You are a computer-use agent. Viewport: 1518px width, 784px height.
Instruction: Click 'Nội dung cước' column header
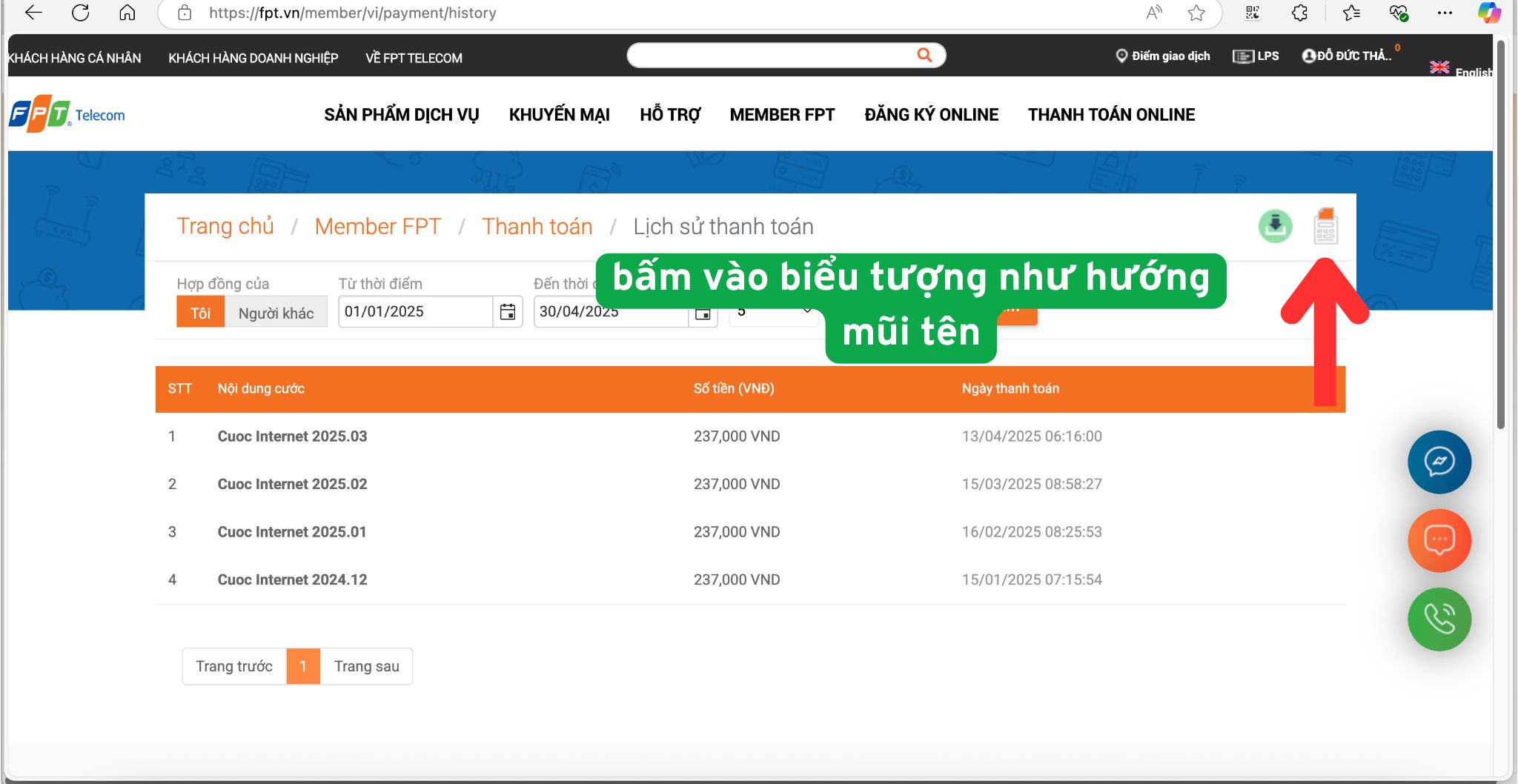261,388
